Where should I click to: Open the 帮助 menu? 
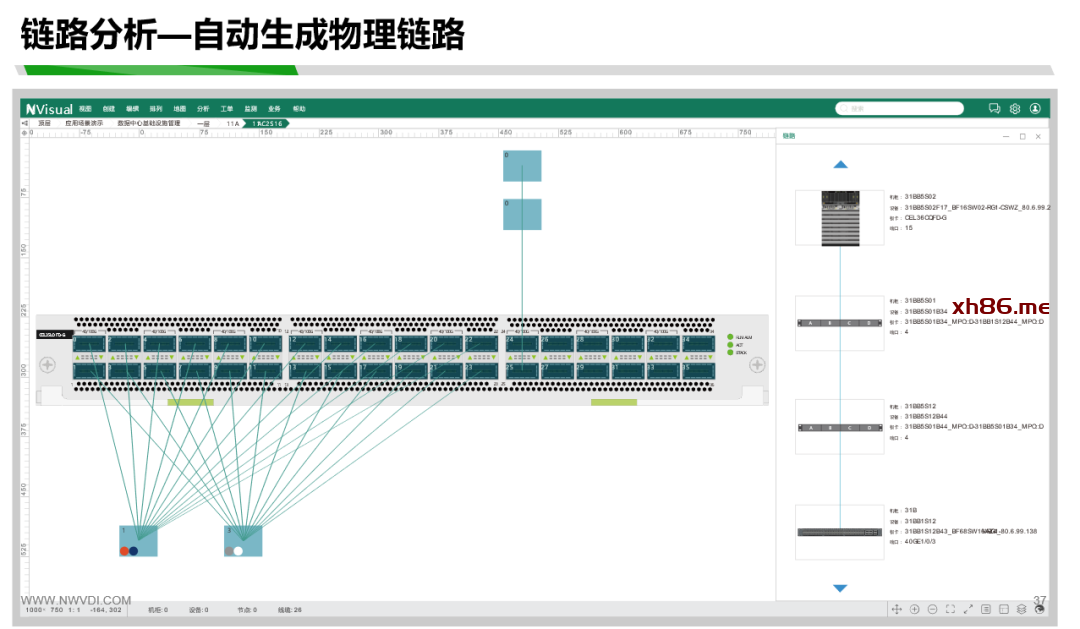click(299, 109)
